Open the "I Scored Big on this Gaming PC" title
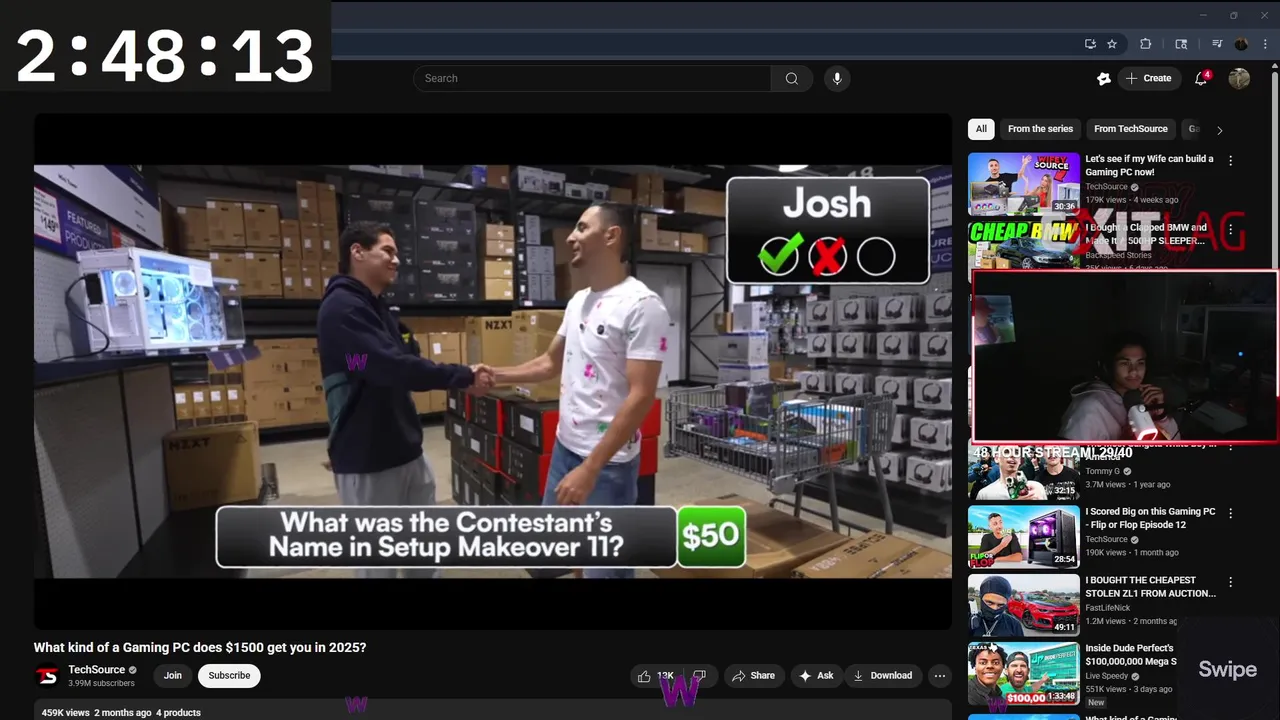Screen dimensions: 1280x720 (1150, 518)
